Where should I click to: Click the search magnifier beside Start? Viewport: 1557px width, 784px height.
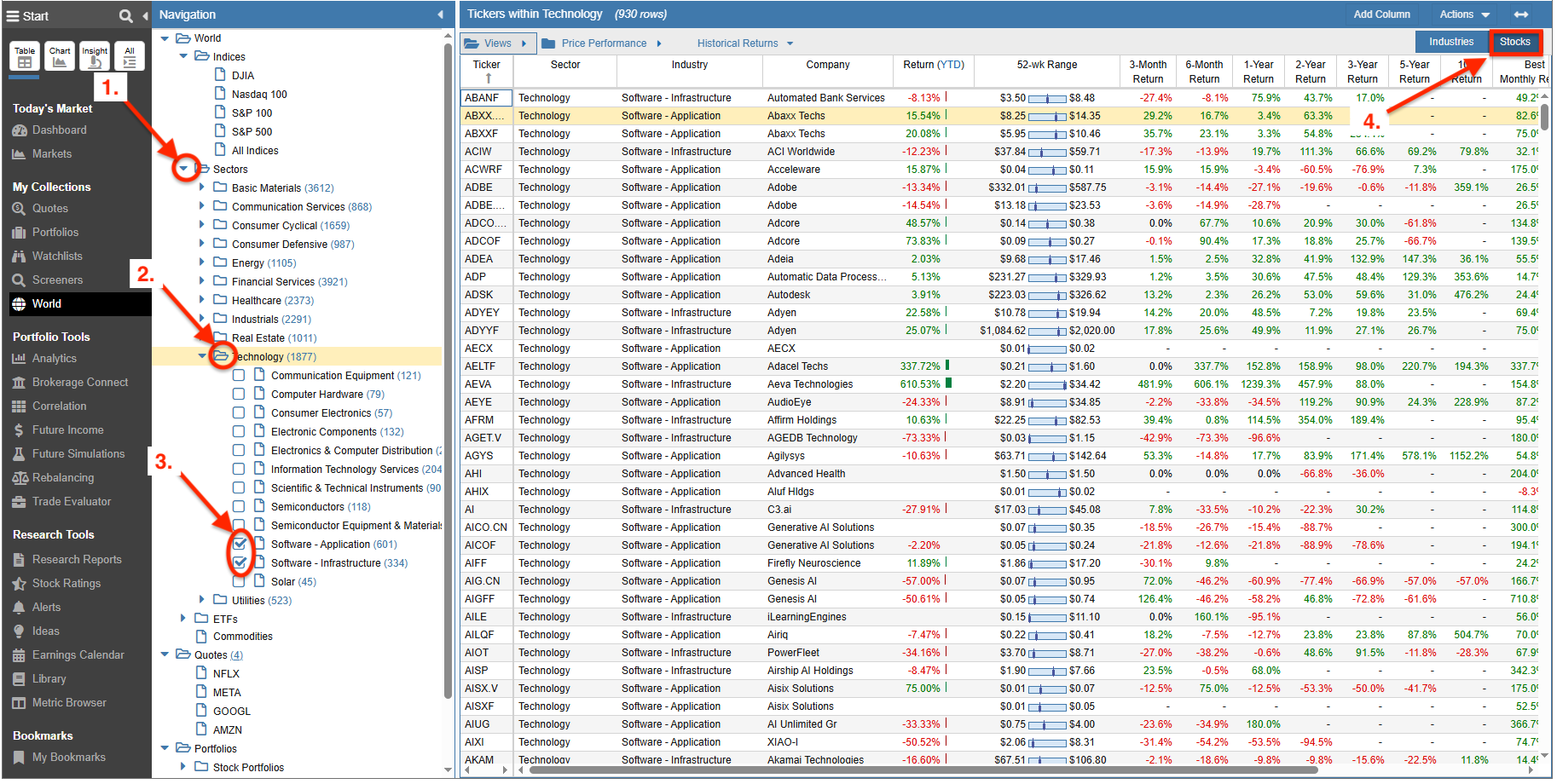click(x=126, y=15)
